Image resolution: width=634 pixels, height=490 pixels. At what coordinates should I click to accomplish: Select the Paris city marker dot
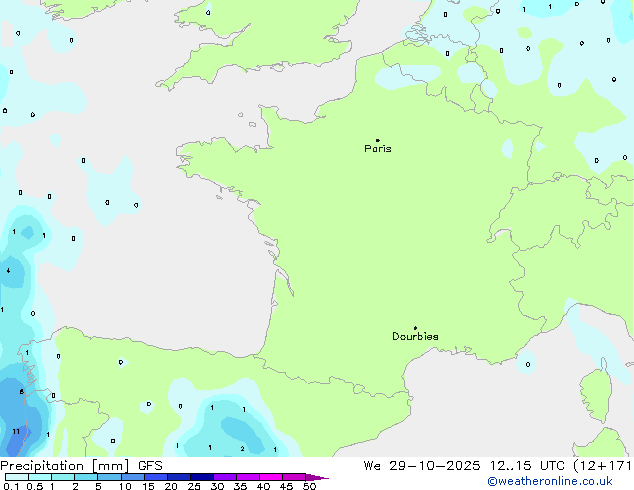(378, 140)
